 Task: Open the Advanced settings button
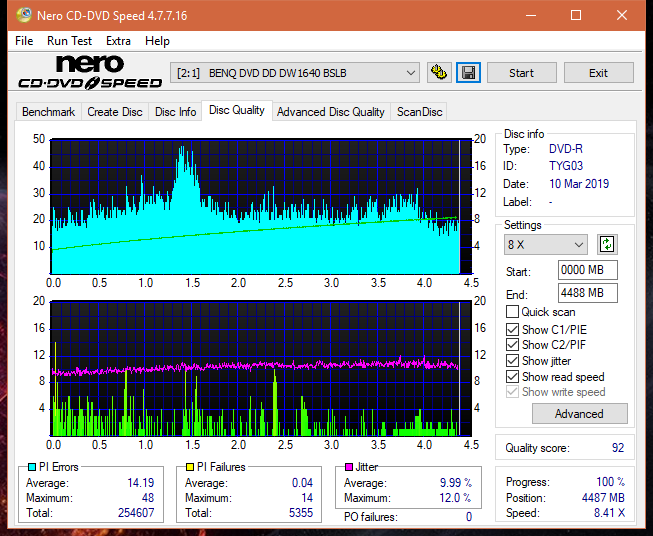click(579, 414)
